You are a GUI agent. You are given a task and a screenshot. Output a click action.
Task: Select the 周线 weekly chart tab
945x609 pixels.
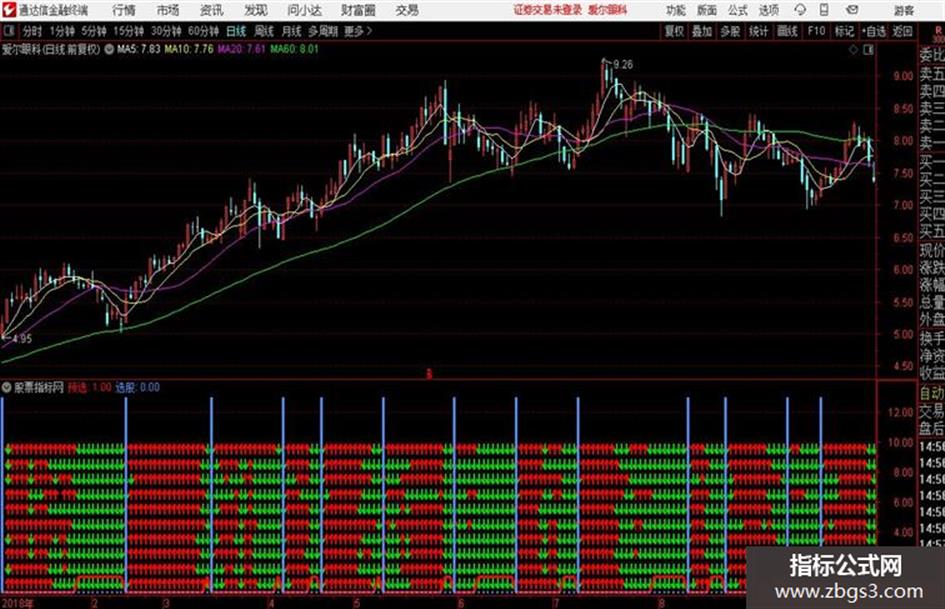coord(263,31)
